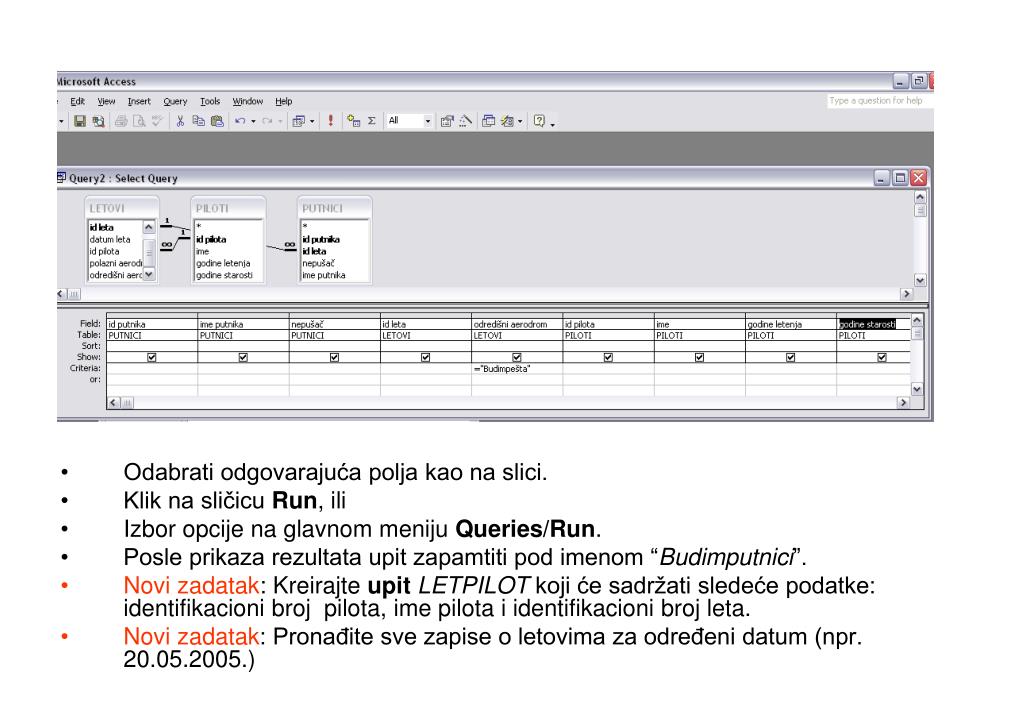Click the 'godine starosti' field cell in grid
1023x708 pixels.
tap(873, 324)
